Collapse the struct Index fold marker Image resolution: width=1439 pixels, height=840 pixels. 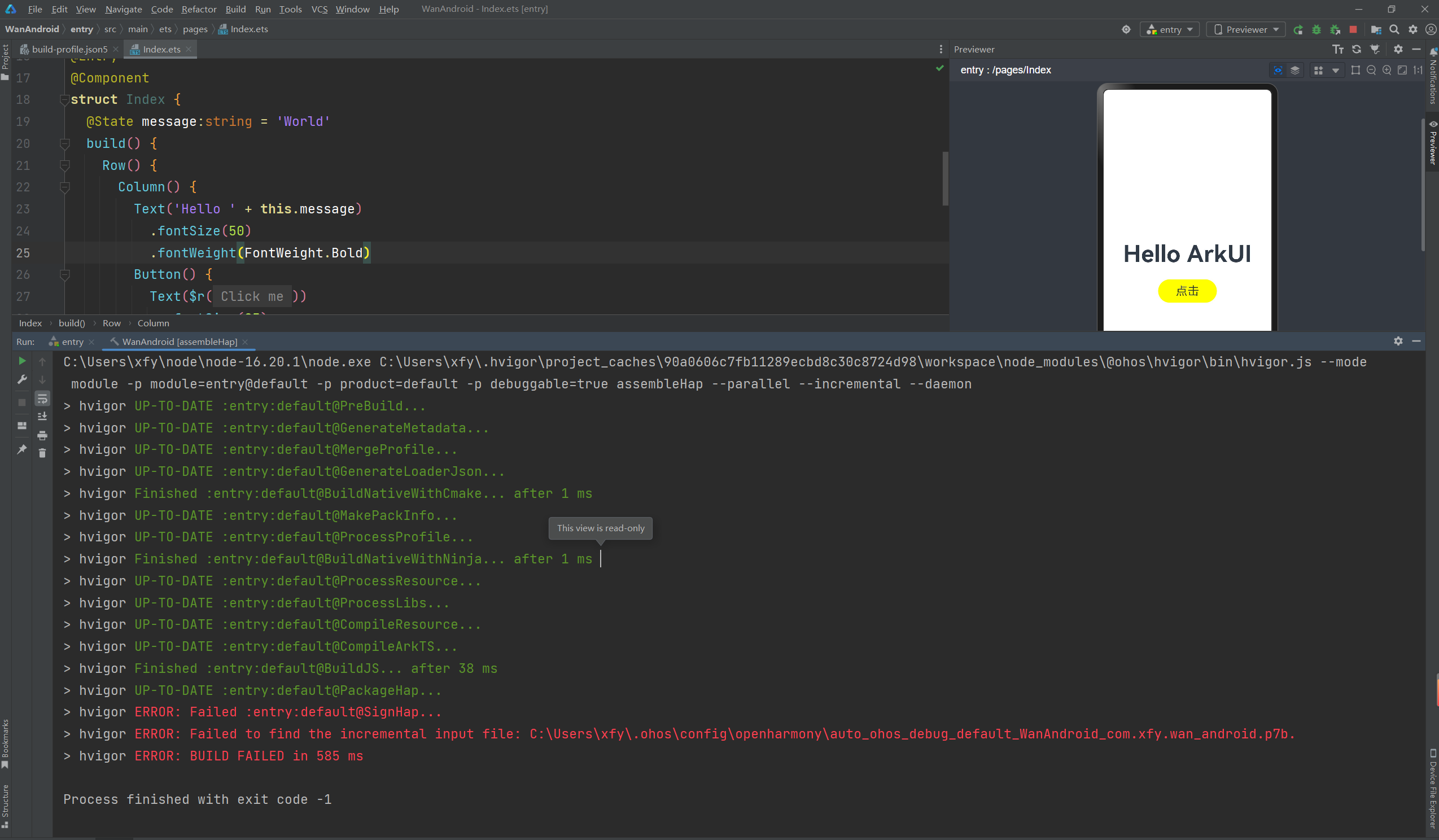coord(64,100)
